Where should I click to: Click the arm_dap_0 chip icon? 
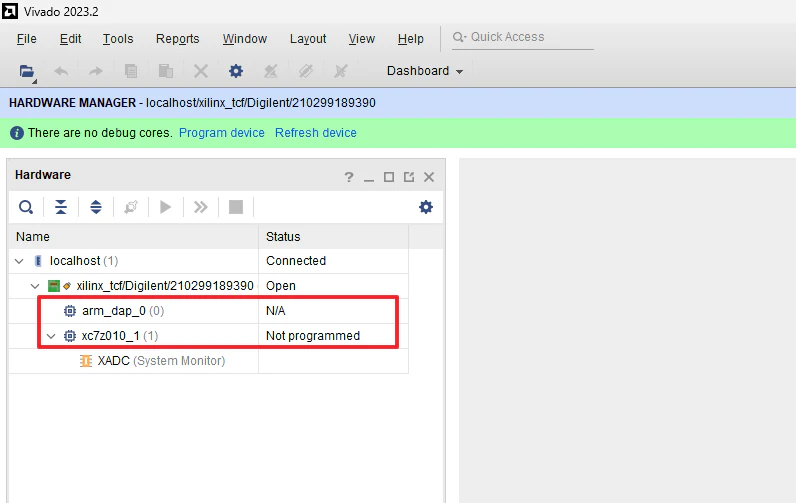[x=70, y=311]
